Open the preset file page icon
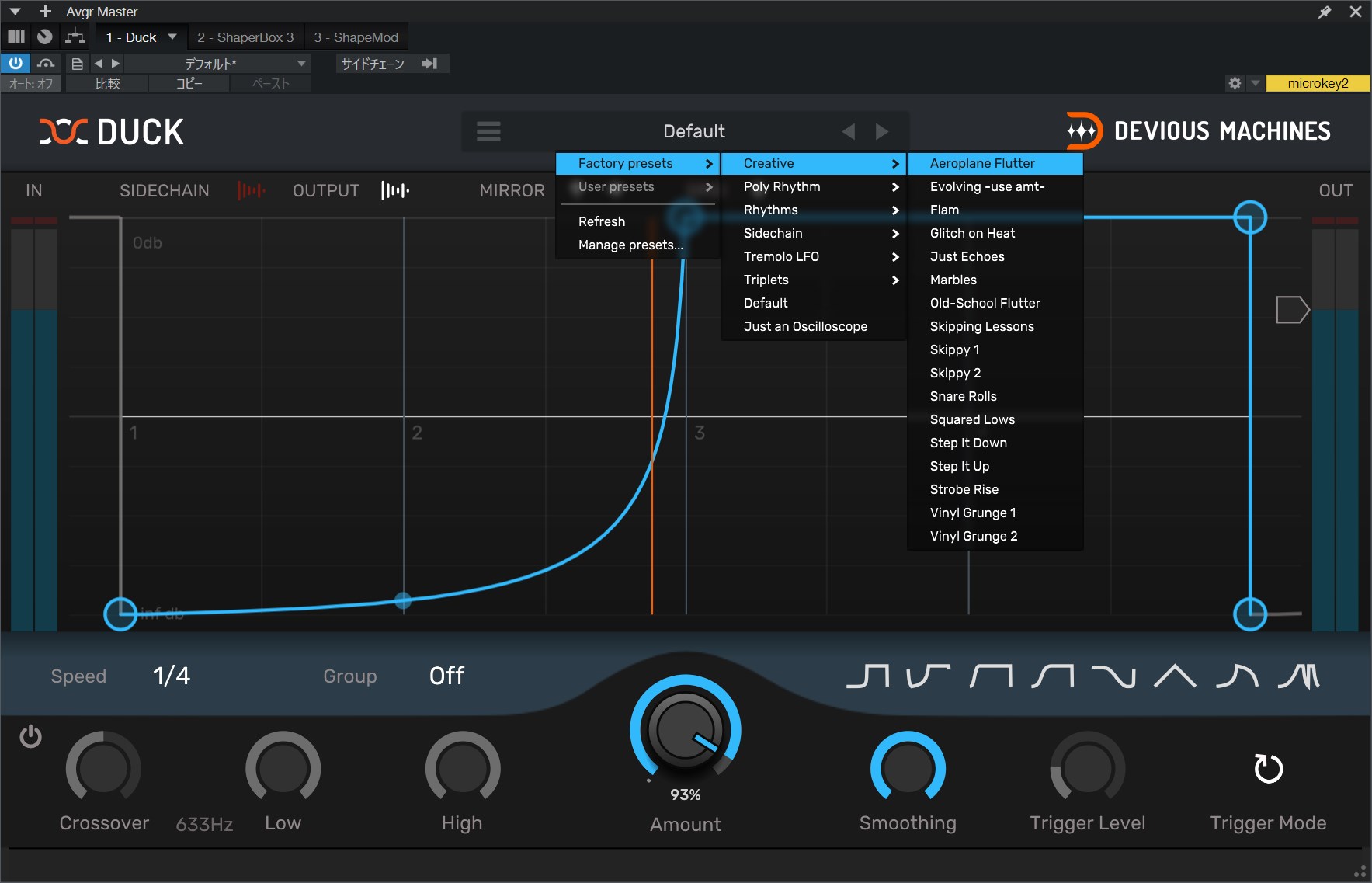This screenshot has width=1372, height=883. coord(77,64)
